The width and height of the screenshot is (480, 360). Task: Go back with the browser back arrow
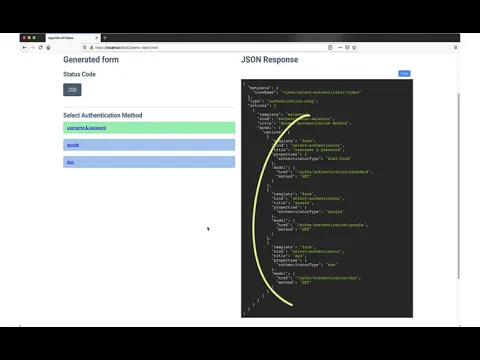click(x=24, y=47)
